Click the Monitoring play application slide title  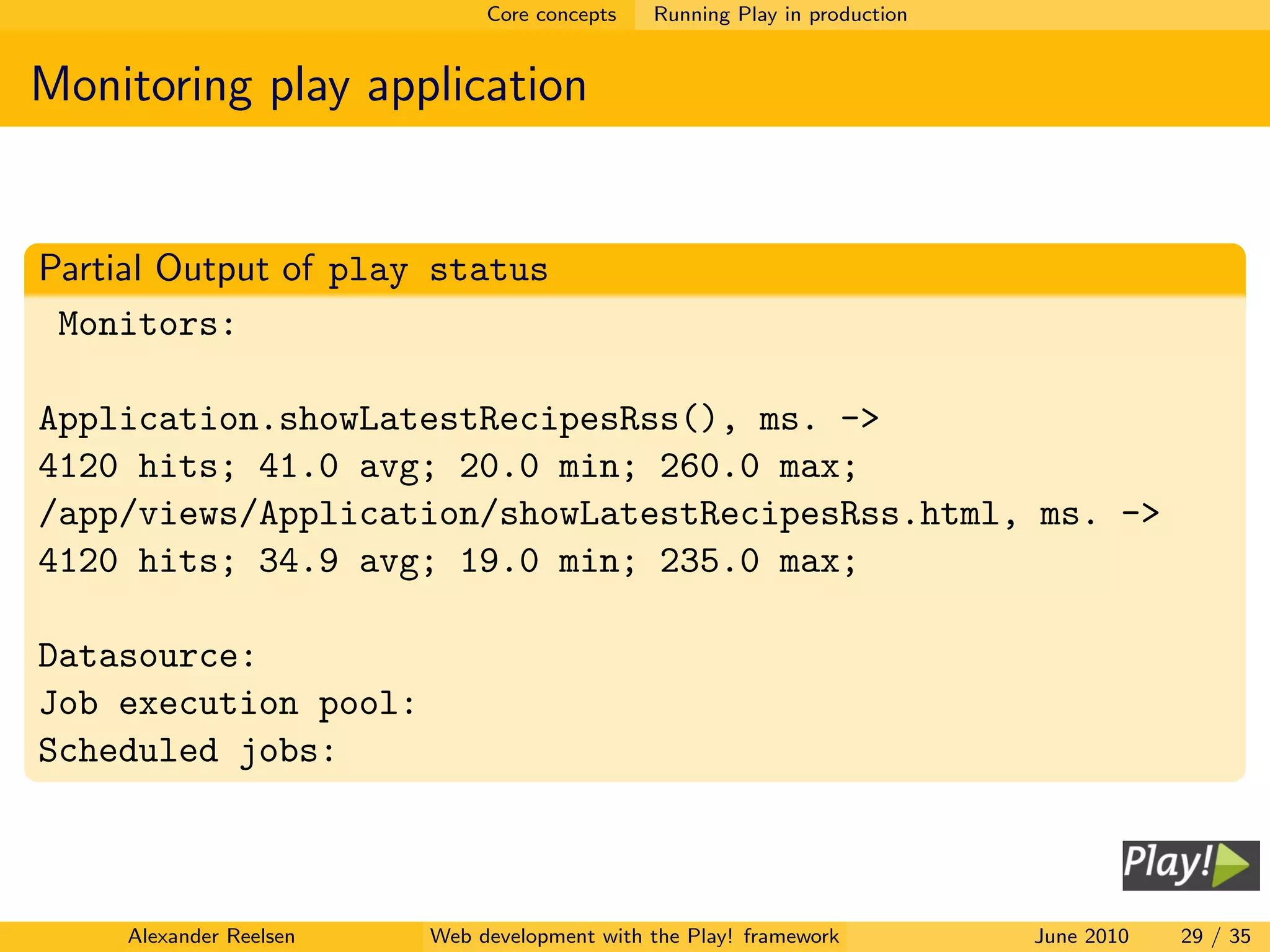309,85
